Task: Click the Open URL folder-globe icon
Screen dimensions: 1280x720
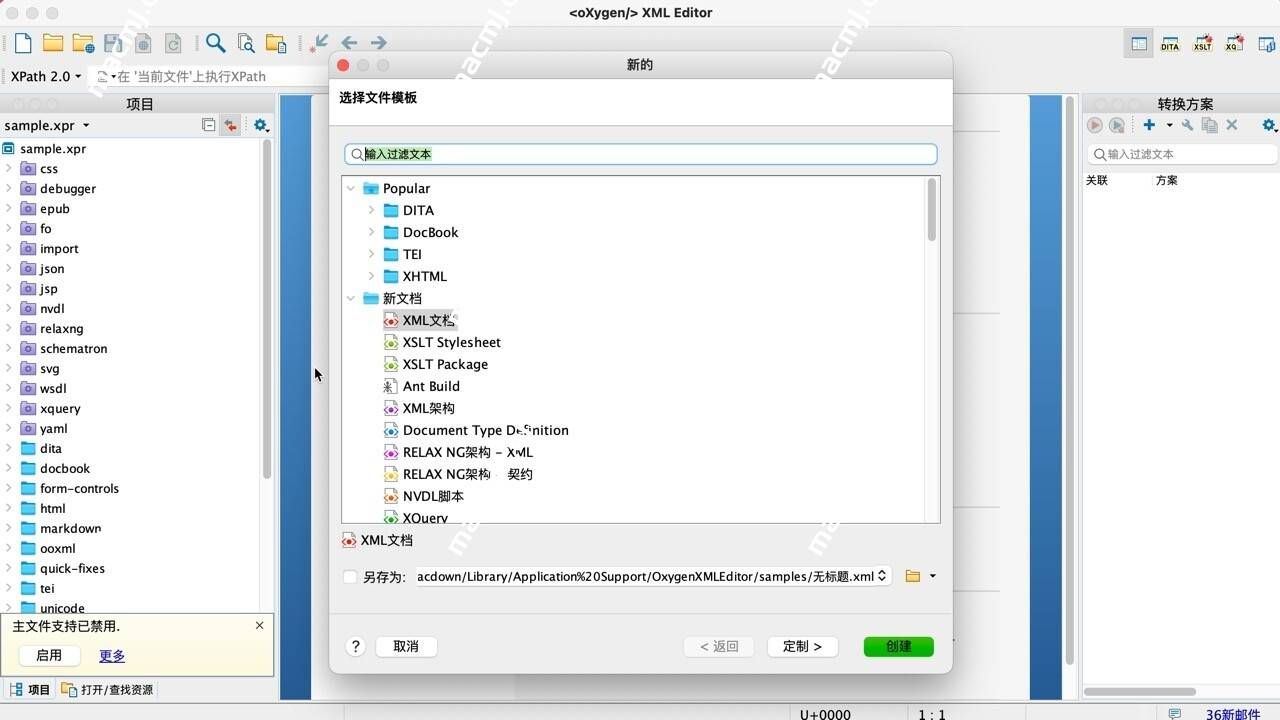Action: [83, 43]
